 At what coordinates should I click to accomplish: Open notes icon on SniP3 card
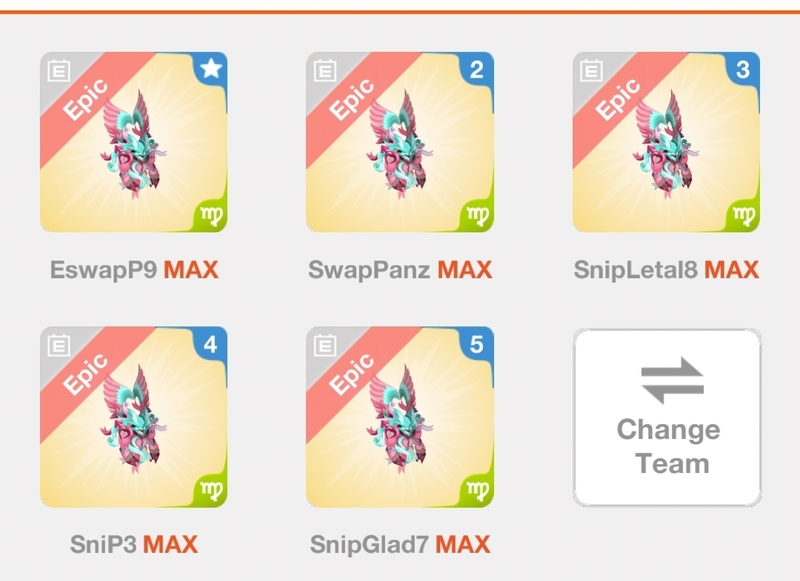(x=59, y=345)
